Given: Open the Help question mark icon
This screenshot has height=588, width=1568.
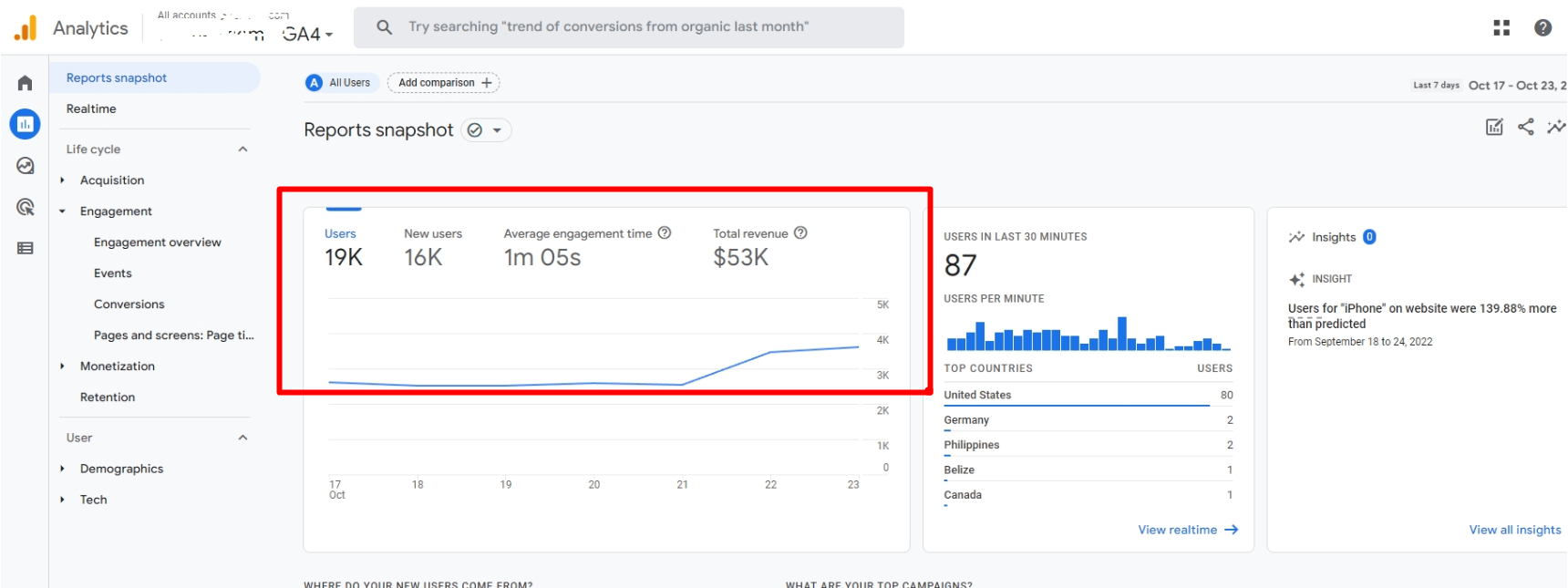Looking at the screenshot, I should click(x=1542, y=27).
